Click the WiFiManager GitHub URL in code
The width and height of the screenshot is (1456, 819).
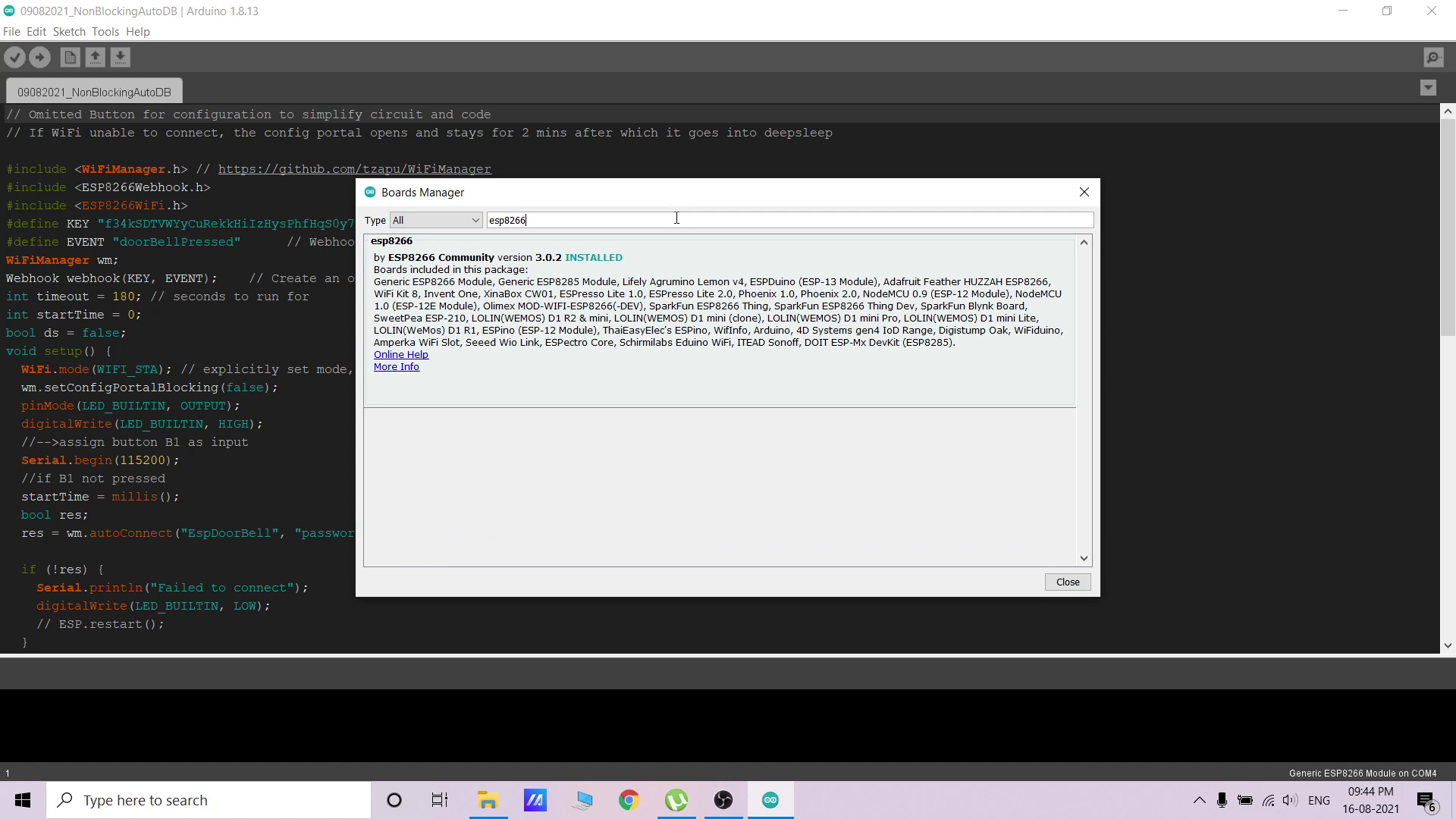coord(354,169)
